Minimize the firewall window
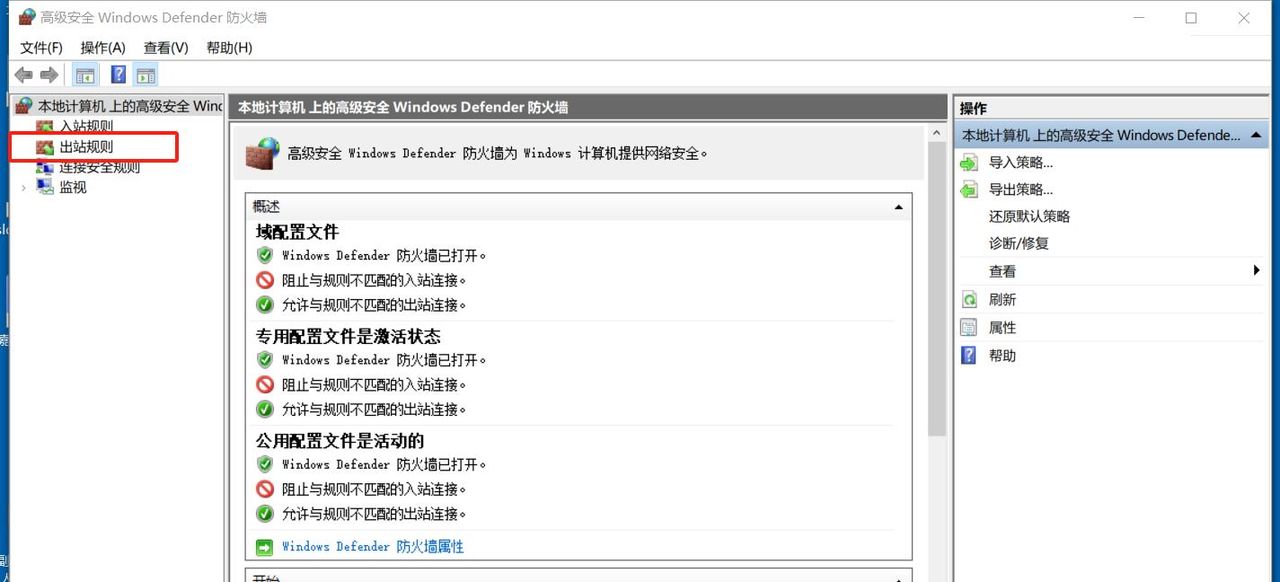The width and height of the screenshot is (1280, 582). [1139, 17]
